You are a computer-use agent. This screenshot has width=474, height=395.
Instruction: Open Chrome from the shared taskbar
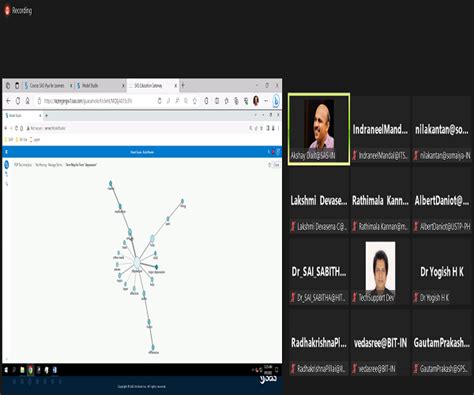pyautogui.click(x=30, y=370)
